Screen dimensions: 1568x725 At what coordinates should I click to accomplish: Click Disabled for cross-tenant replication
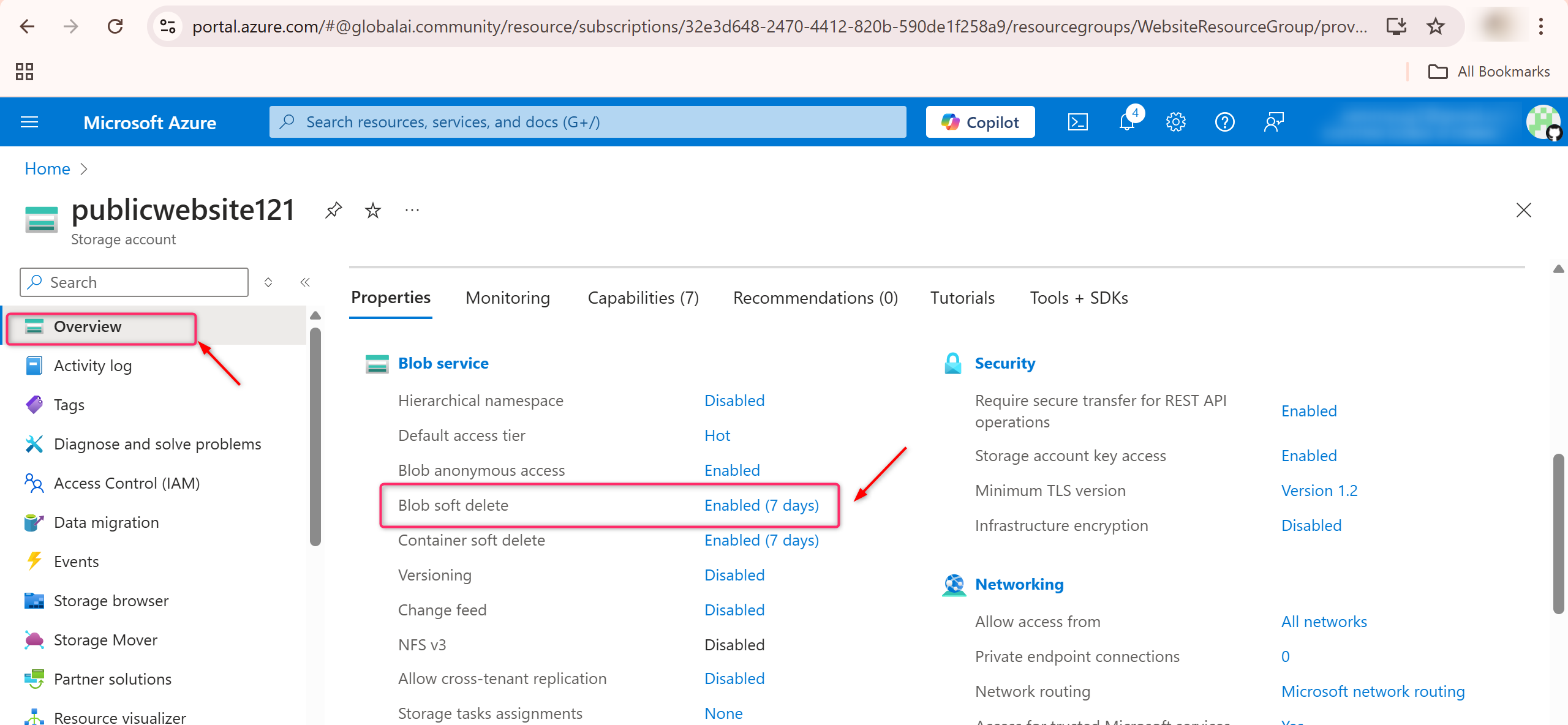(x=734, y=678)
